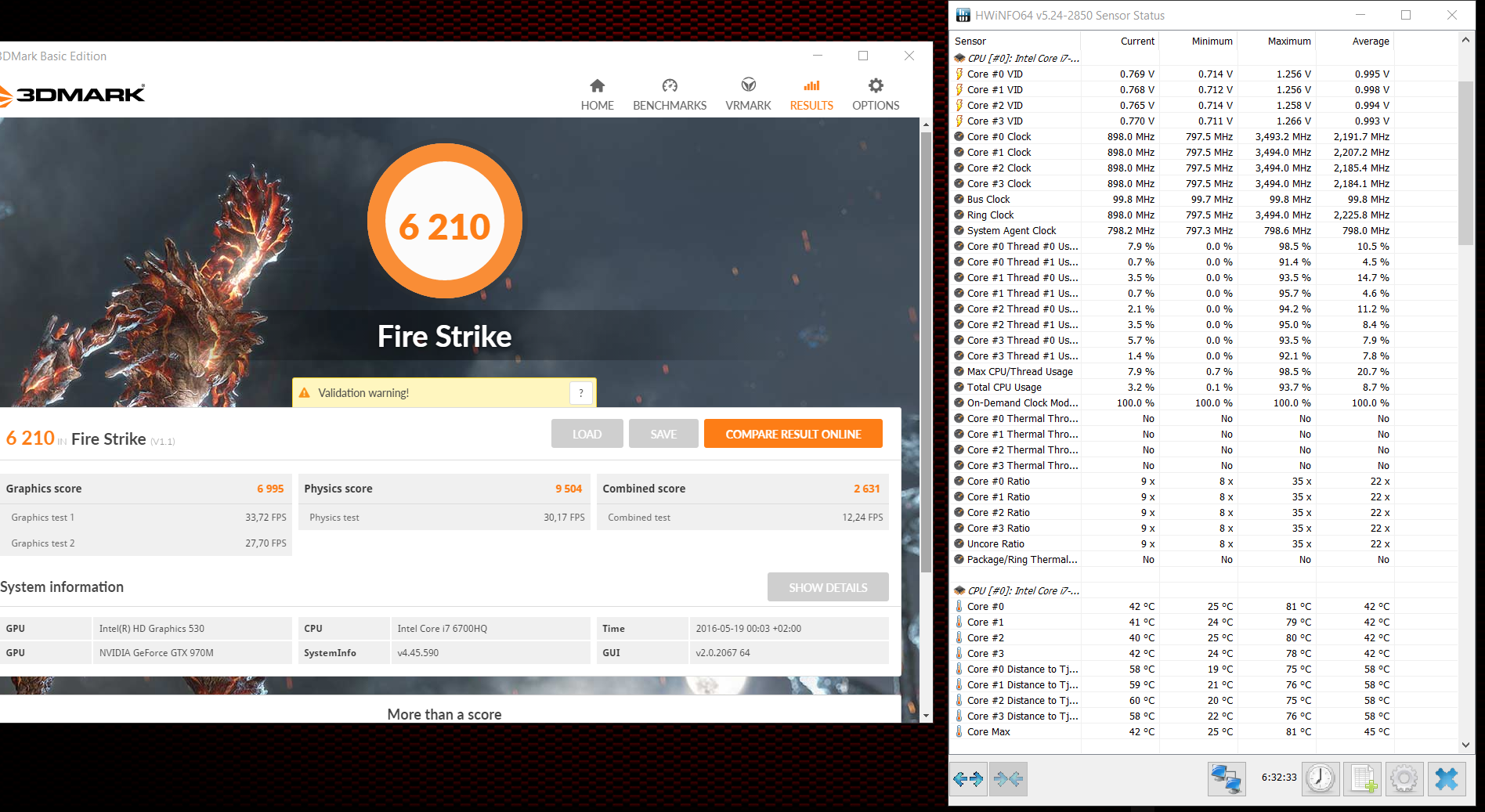The height and width of the screenshot is (812, 1485).
Task: Collapse the second CPU [#0] temperature sensor group
Action: point(1017,590)
